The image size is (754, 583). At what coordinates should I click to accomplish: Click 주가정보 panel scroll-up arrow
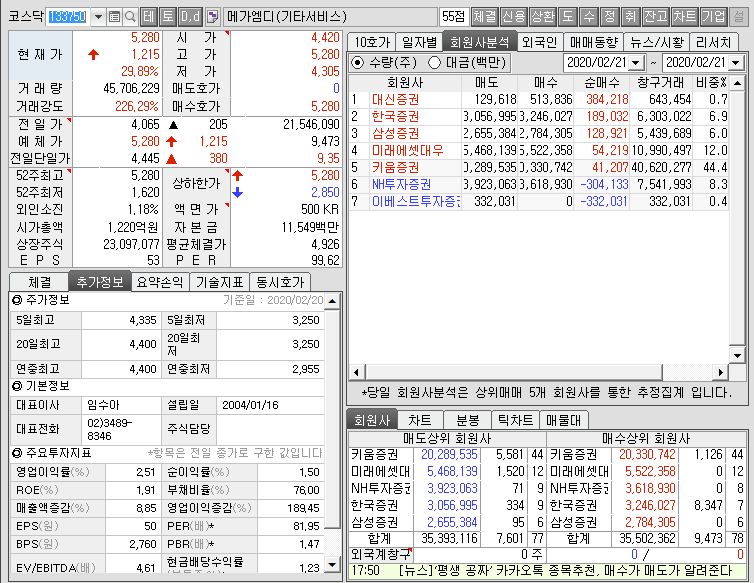click(332, 302)
